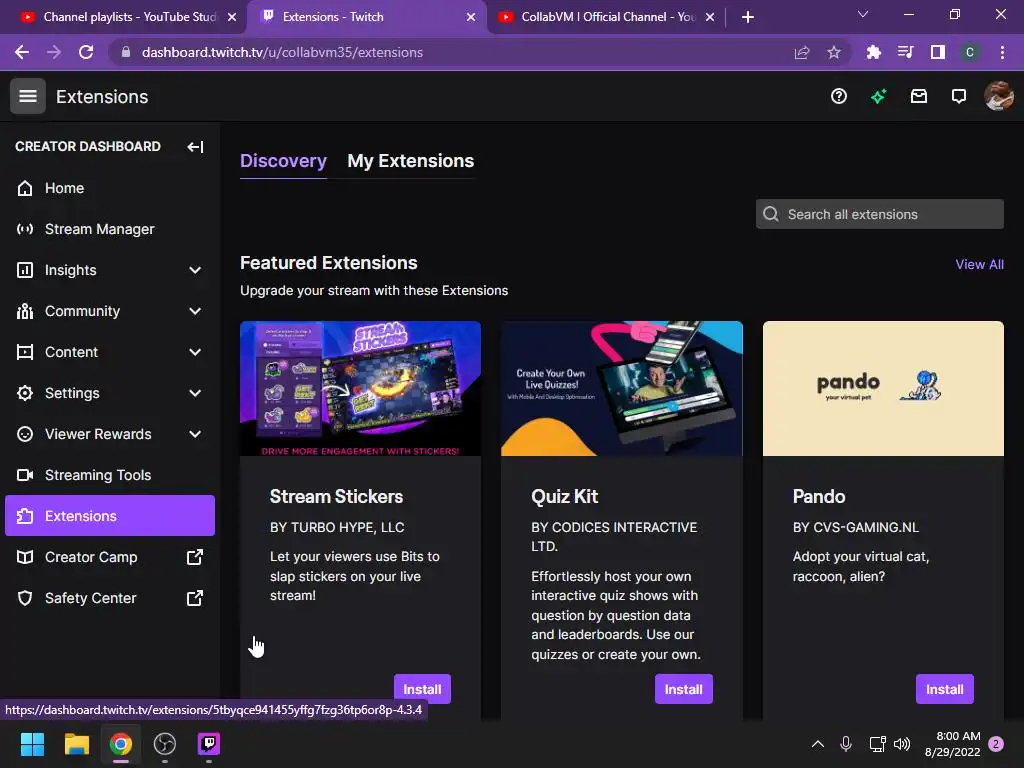
Task: Open OBS Studio from taskbar
Action: click(x=165, y=744)
